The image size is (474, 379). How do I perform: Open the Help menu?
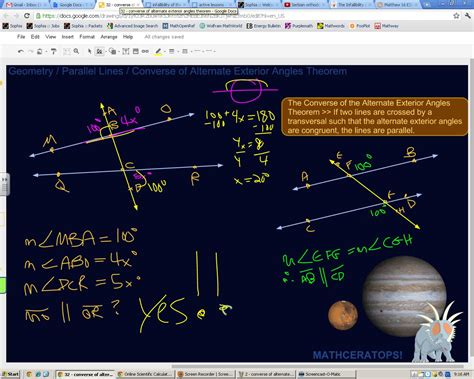click(x=128, y=37)
